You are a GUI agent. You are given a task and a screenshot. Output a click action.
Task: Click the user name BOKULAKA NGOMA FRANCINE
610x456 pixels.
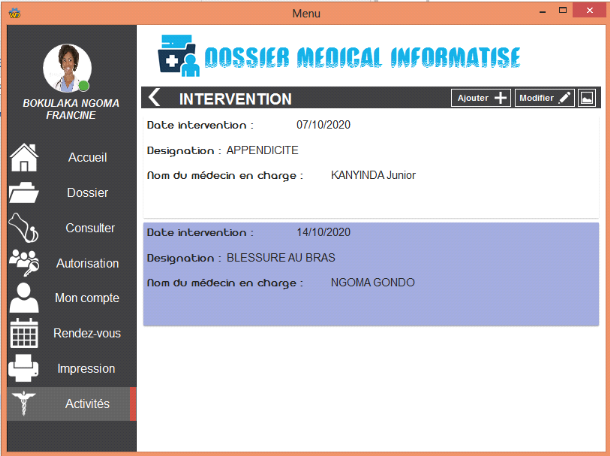pyautogui.click(x=71, y=109)
